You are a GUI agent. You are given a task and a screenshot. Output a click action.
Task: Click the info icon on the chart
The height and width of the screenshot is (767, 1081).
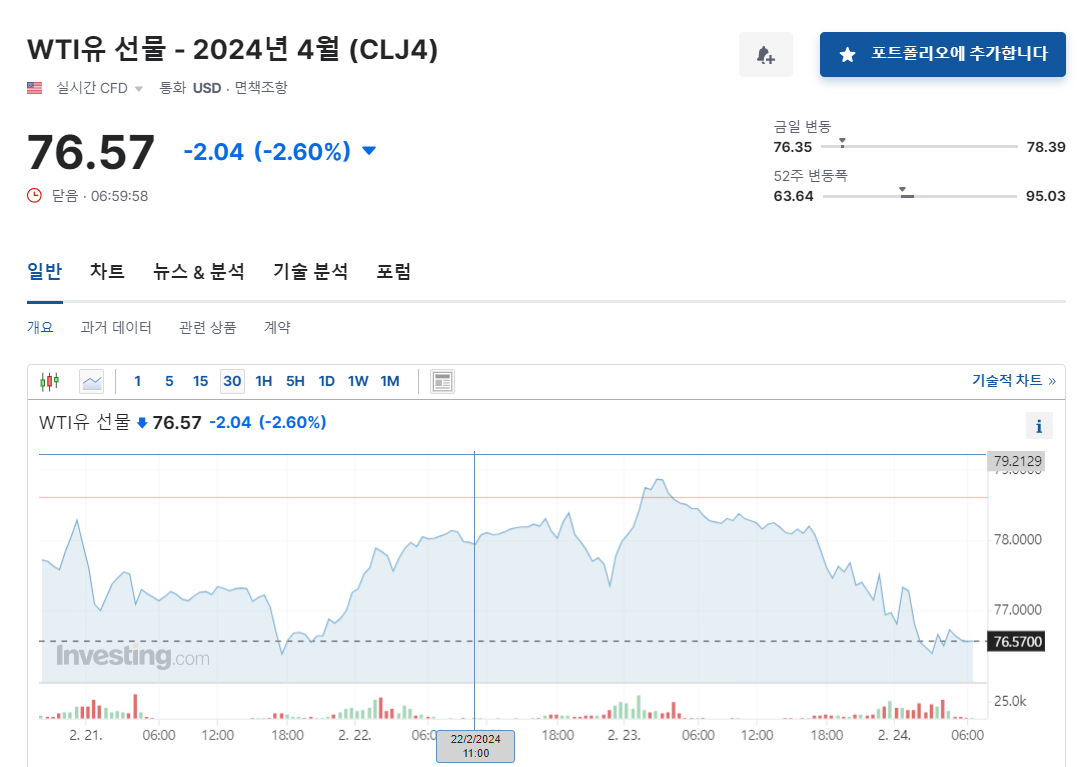pyautogui.click(x=1039, y=425)
